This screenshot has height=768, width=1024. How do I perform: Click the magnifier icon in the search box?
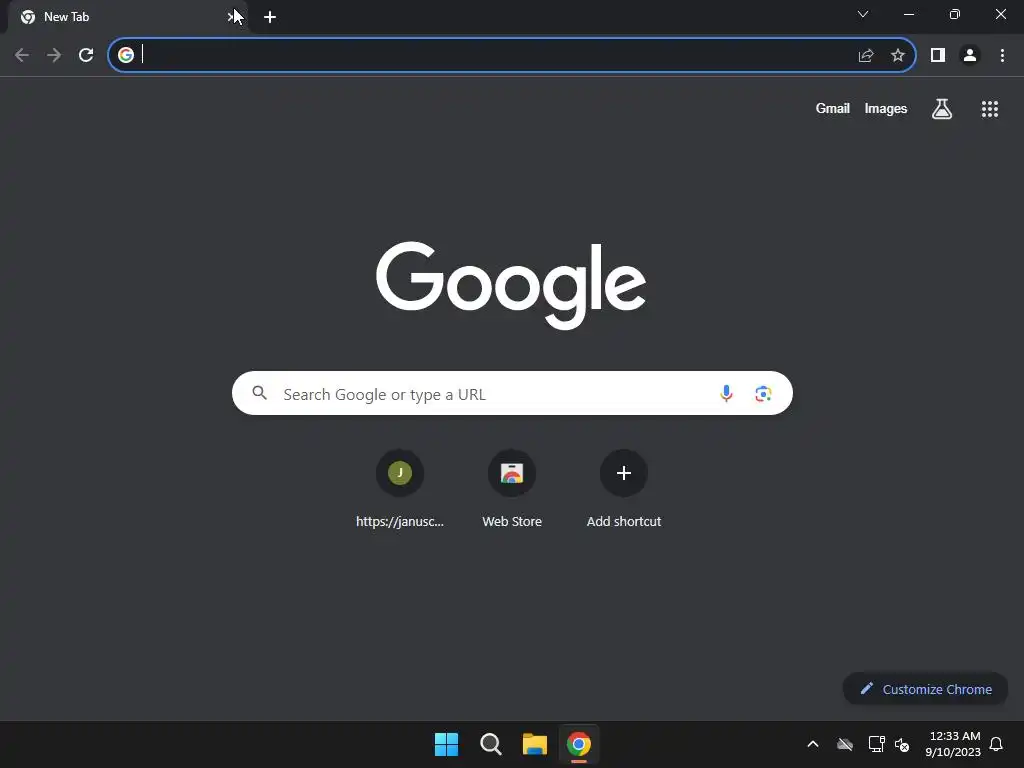(260, 393)
